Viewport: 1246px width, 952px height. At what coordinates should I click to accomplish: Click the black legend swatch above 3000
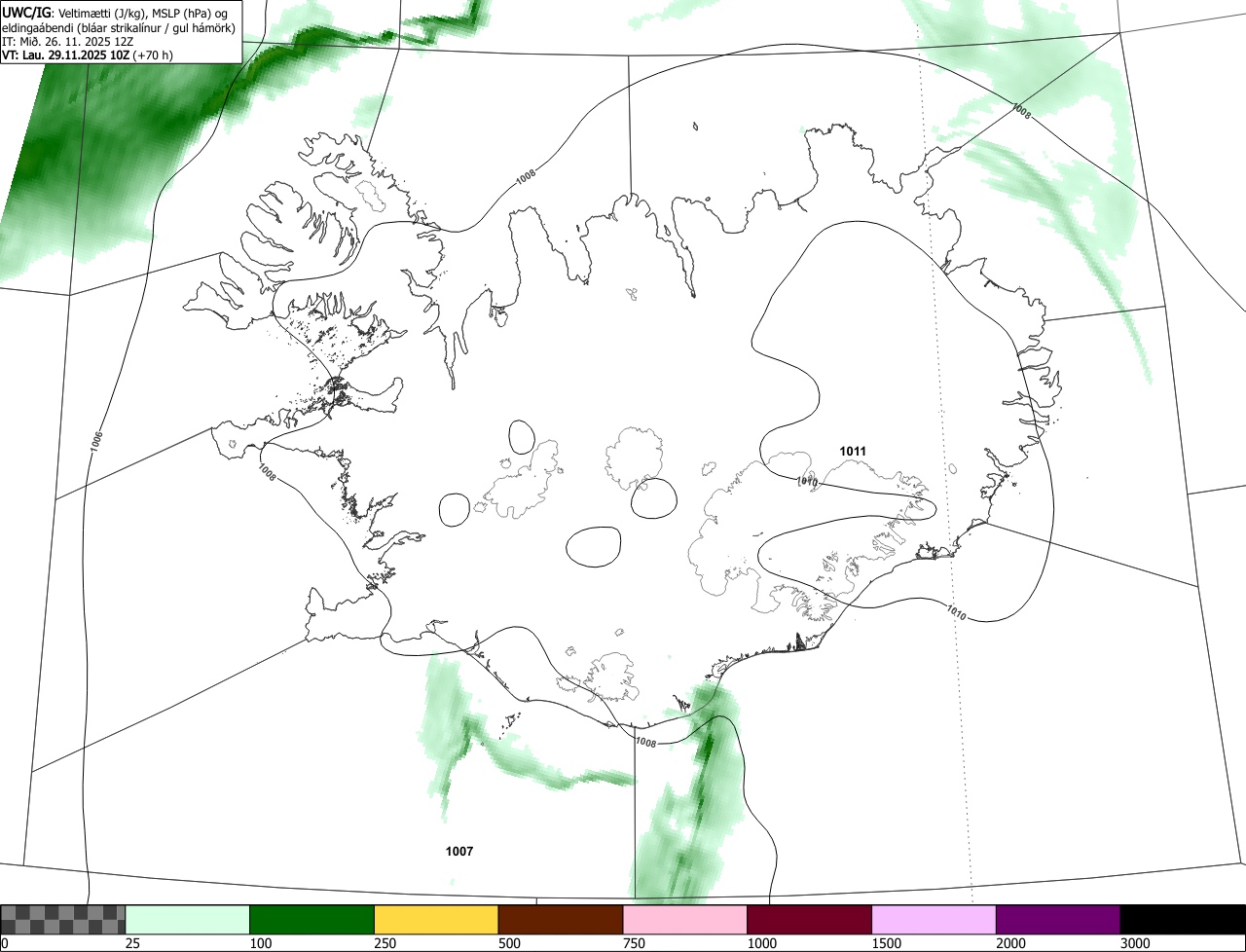pyautogui.click(x=1183, y=920)
